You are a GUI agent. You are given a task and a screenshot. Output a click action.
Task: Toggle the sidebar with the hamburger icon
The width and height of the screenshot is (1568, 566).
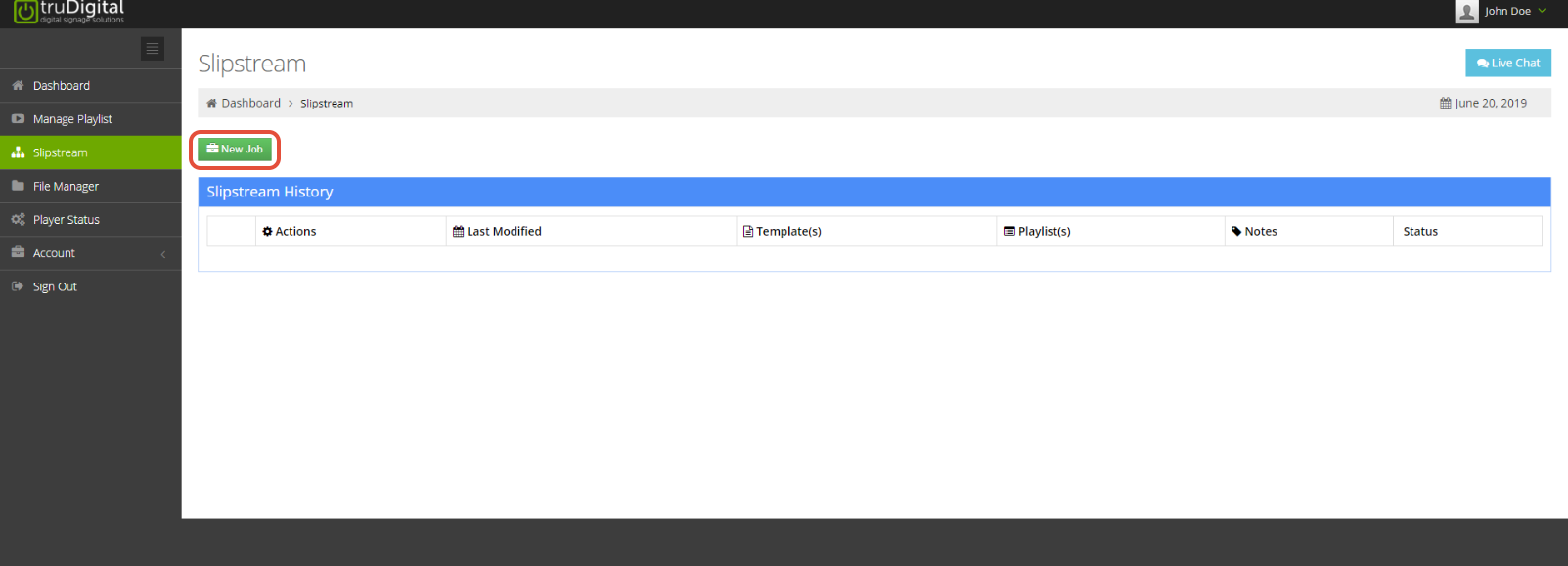point(153,48)
